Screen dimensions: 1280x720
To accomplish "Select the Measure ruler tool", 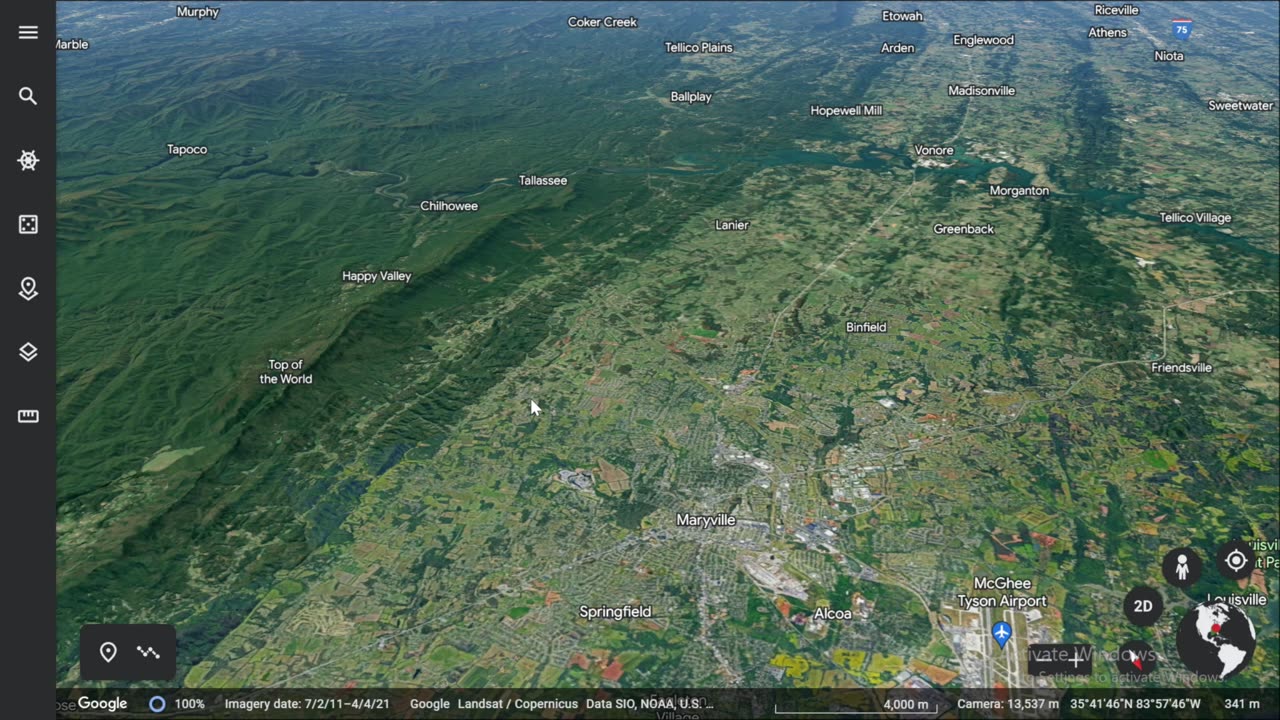I will 28,416.
